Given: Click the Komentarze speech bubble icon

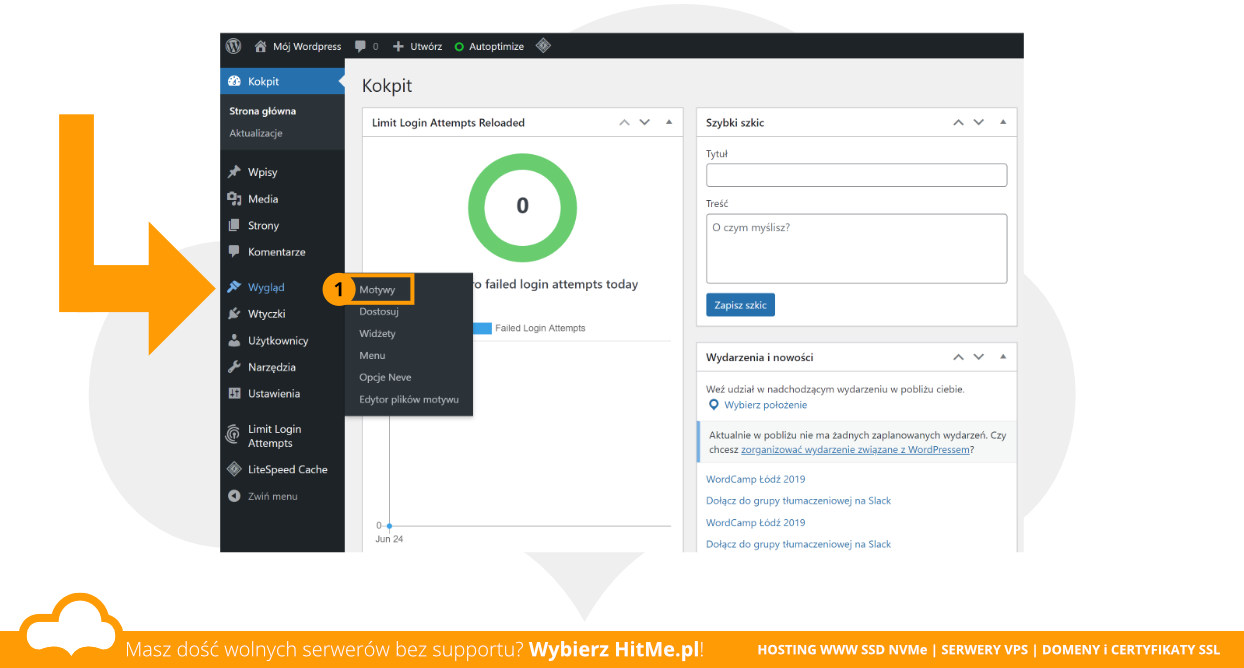Looking at the screenshot, I should coord(234,252).
